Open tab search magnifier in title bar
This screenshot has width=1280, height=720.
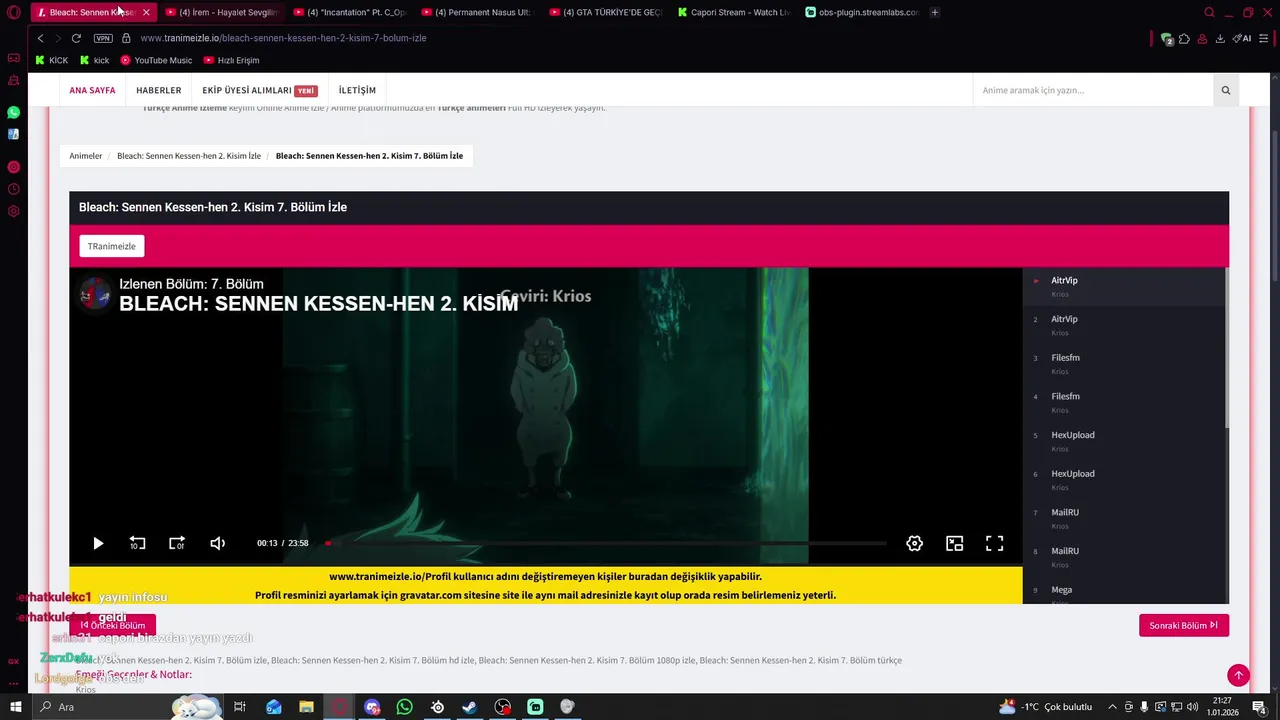(x=1209, y=12)
